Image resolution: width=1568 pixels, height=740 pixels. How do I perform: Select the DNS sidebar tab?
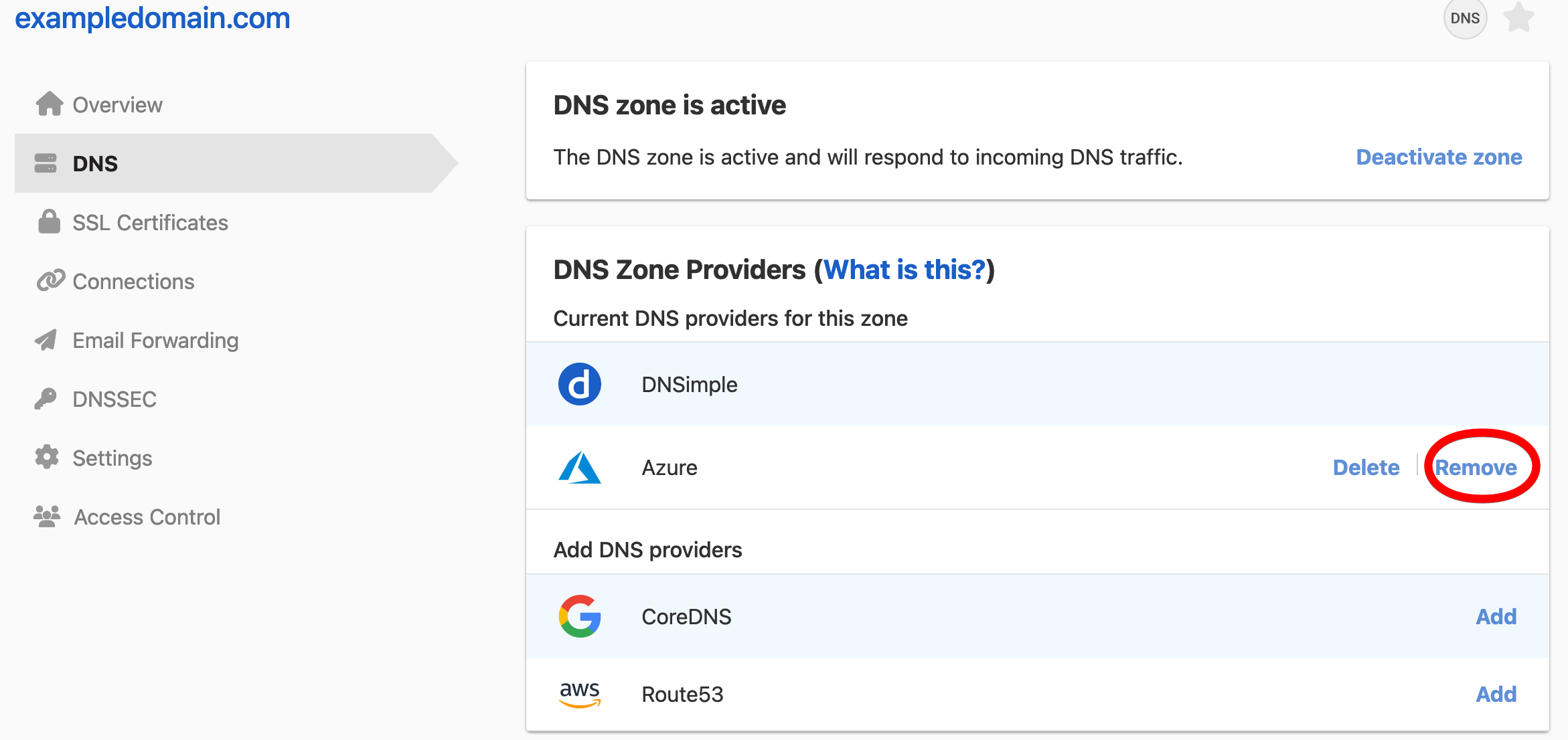coord(95,163)
